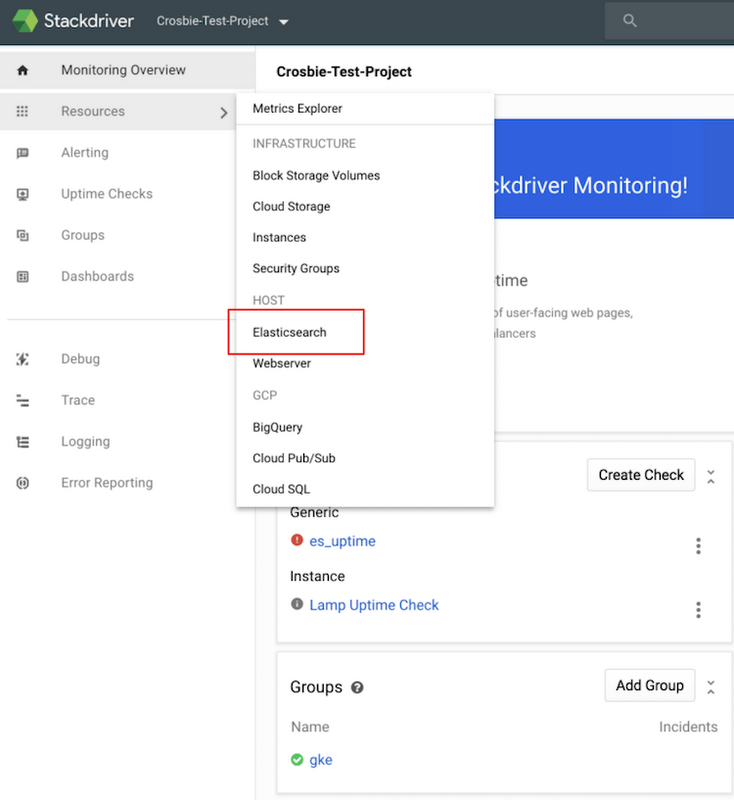
Task: Click the Create Check button
Action: (641, 475)
